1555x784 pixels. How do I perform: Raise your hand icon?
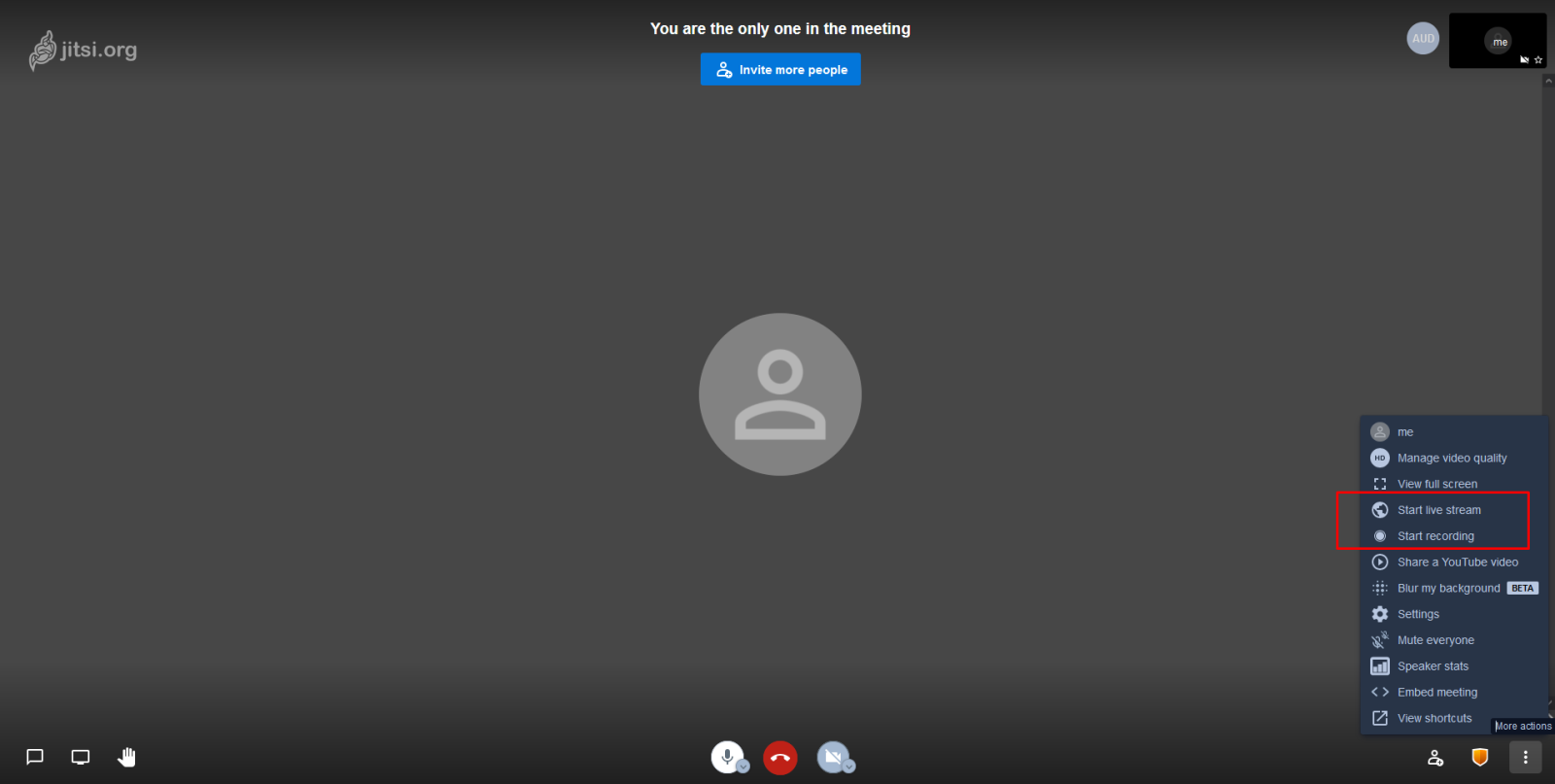[x=127, y=757]
